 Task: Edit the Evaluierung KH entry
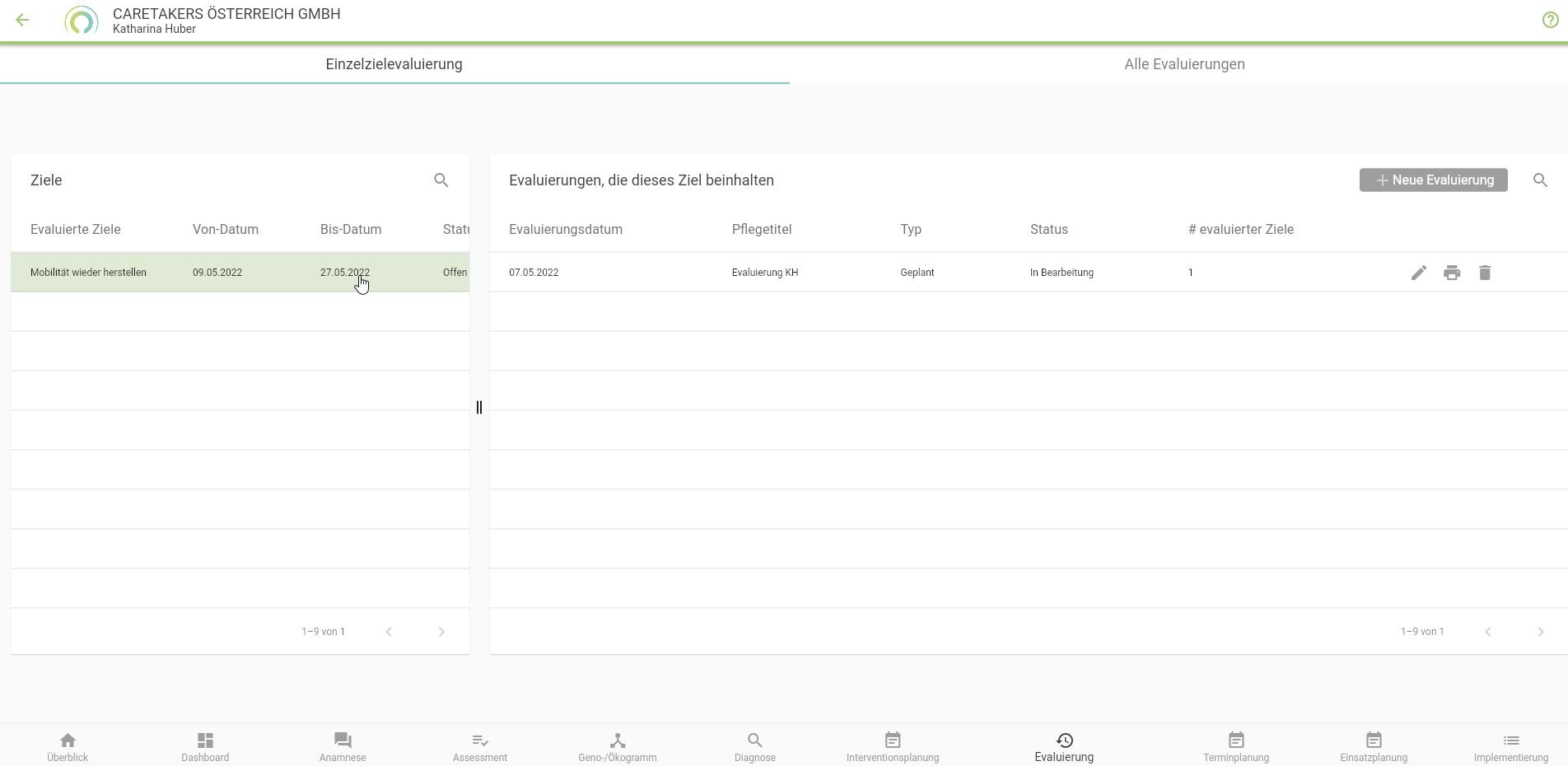click(x=1418, y=273)
